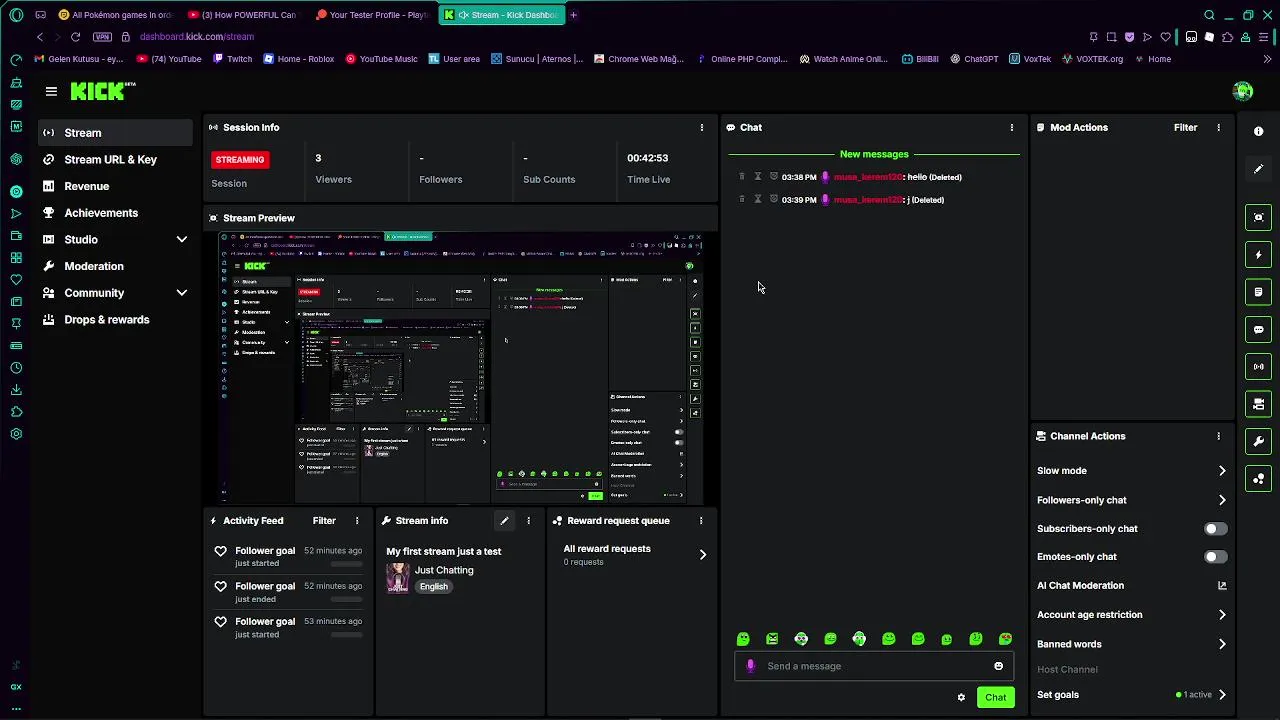Open Mod Actions three-dot menu
Screen dimensions: 1280x720
click(1218, 128)
